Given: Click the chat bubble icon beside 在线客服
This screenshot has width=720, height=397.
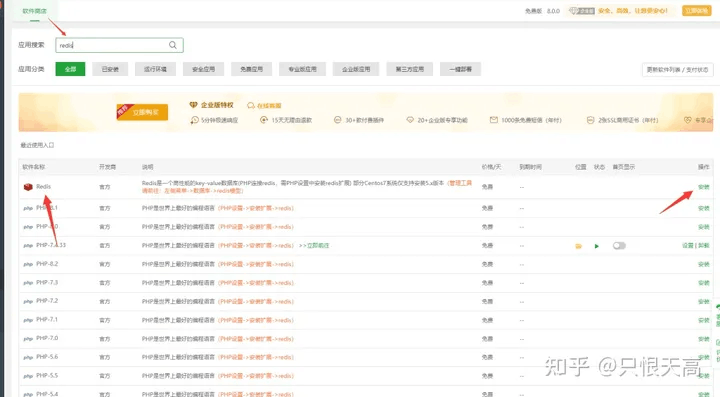Looking at the screenshot, I should click(251, 106).
